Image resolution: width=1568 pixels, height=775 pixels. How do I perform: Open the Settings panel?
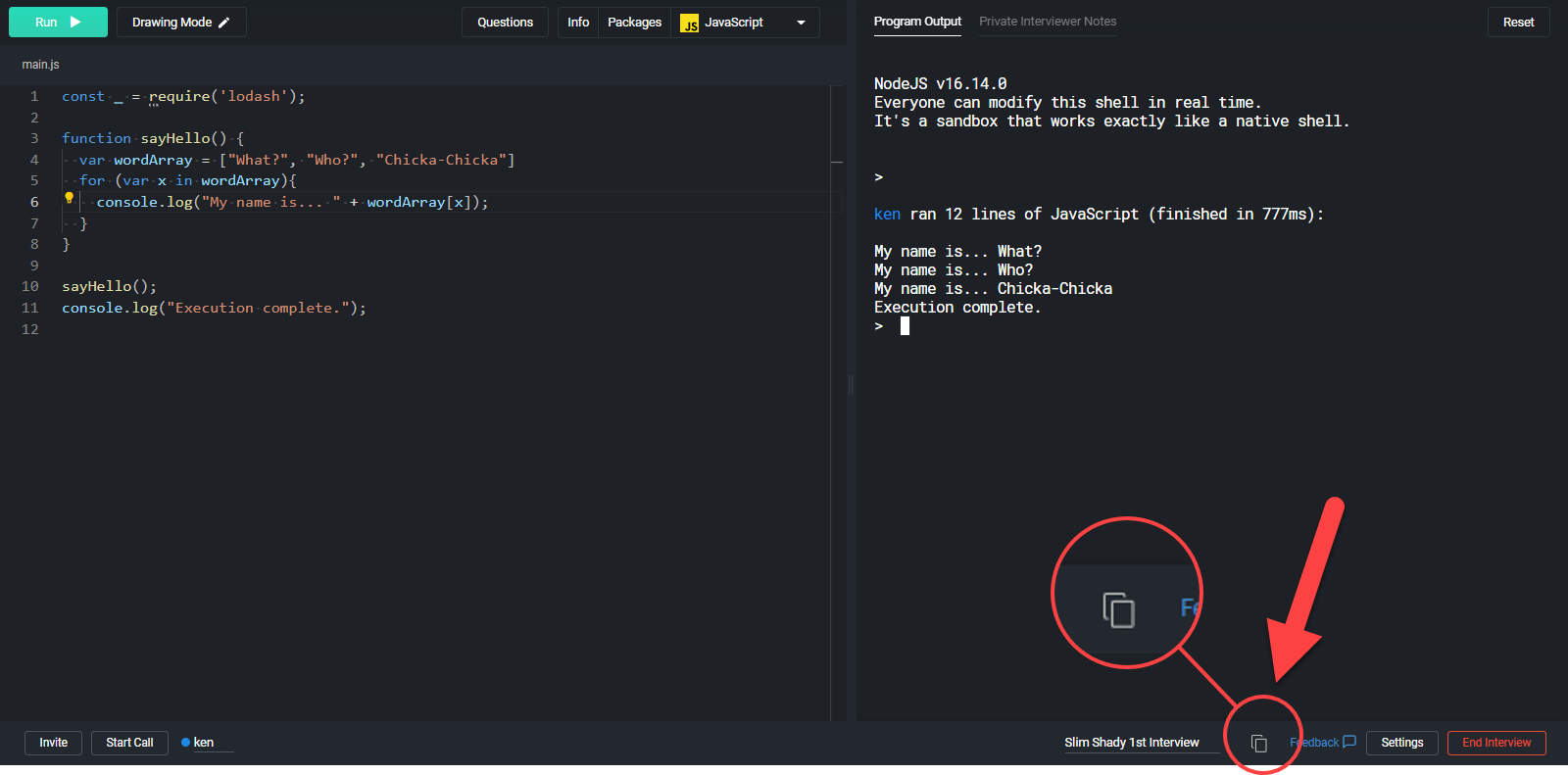pyautogui.click(x=1401, y=743)
